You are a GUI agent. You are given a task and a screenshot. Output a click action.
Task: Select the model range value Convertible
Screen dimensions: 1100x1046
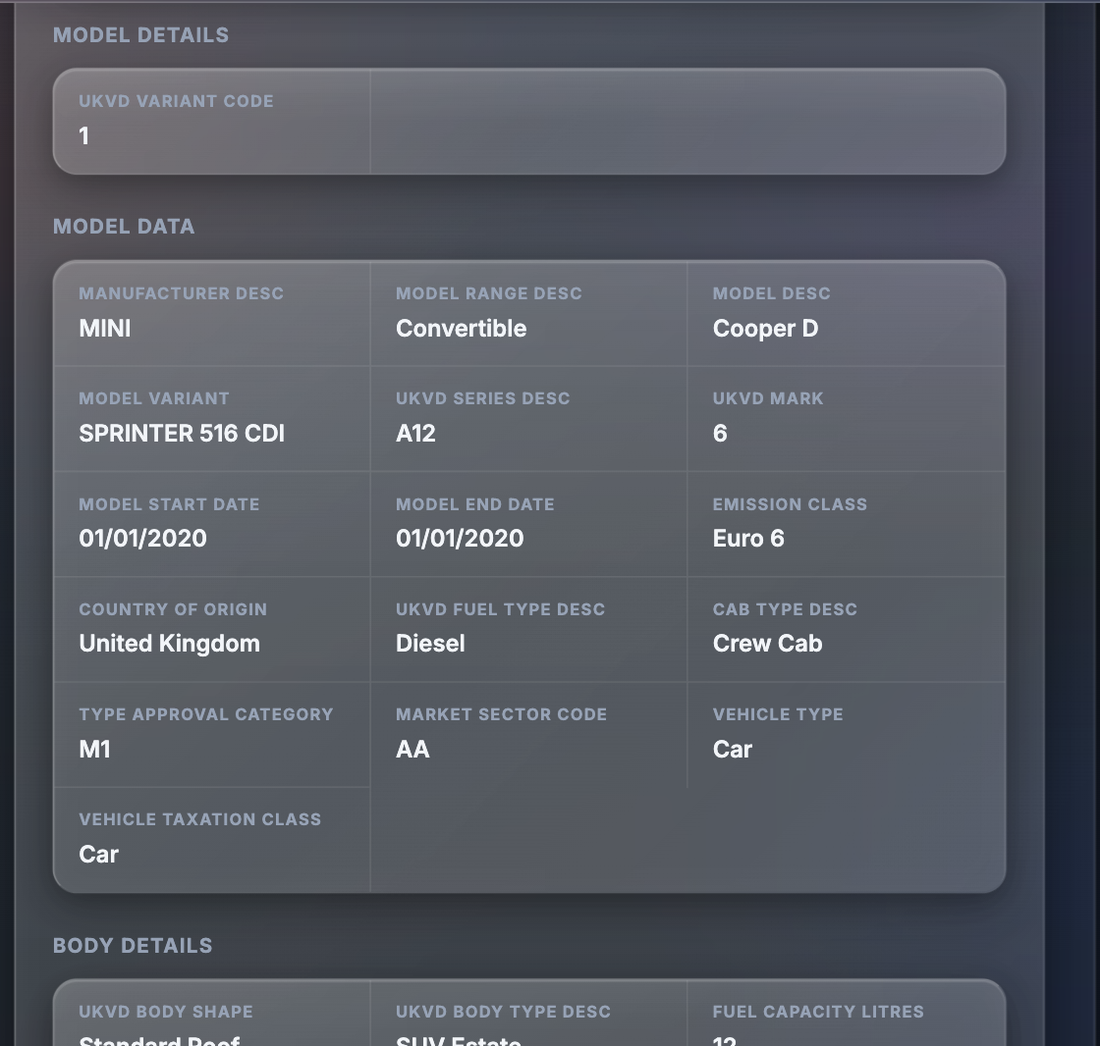461,328
